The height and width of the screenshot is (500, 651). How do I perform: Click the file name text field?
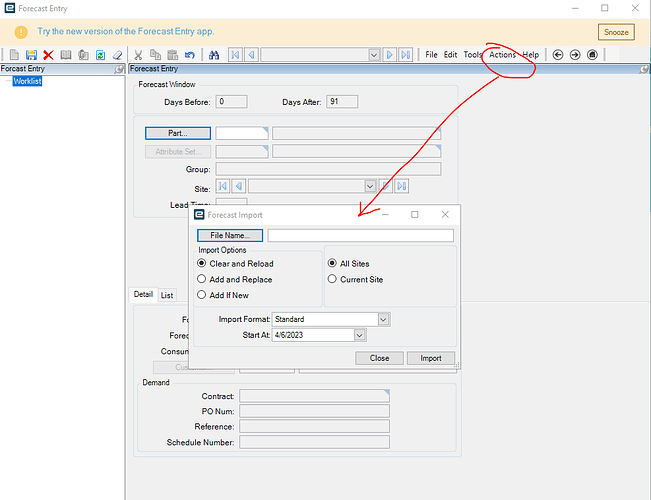tap(360, 235)
